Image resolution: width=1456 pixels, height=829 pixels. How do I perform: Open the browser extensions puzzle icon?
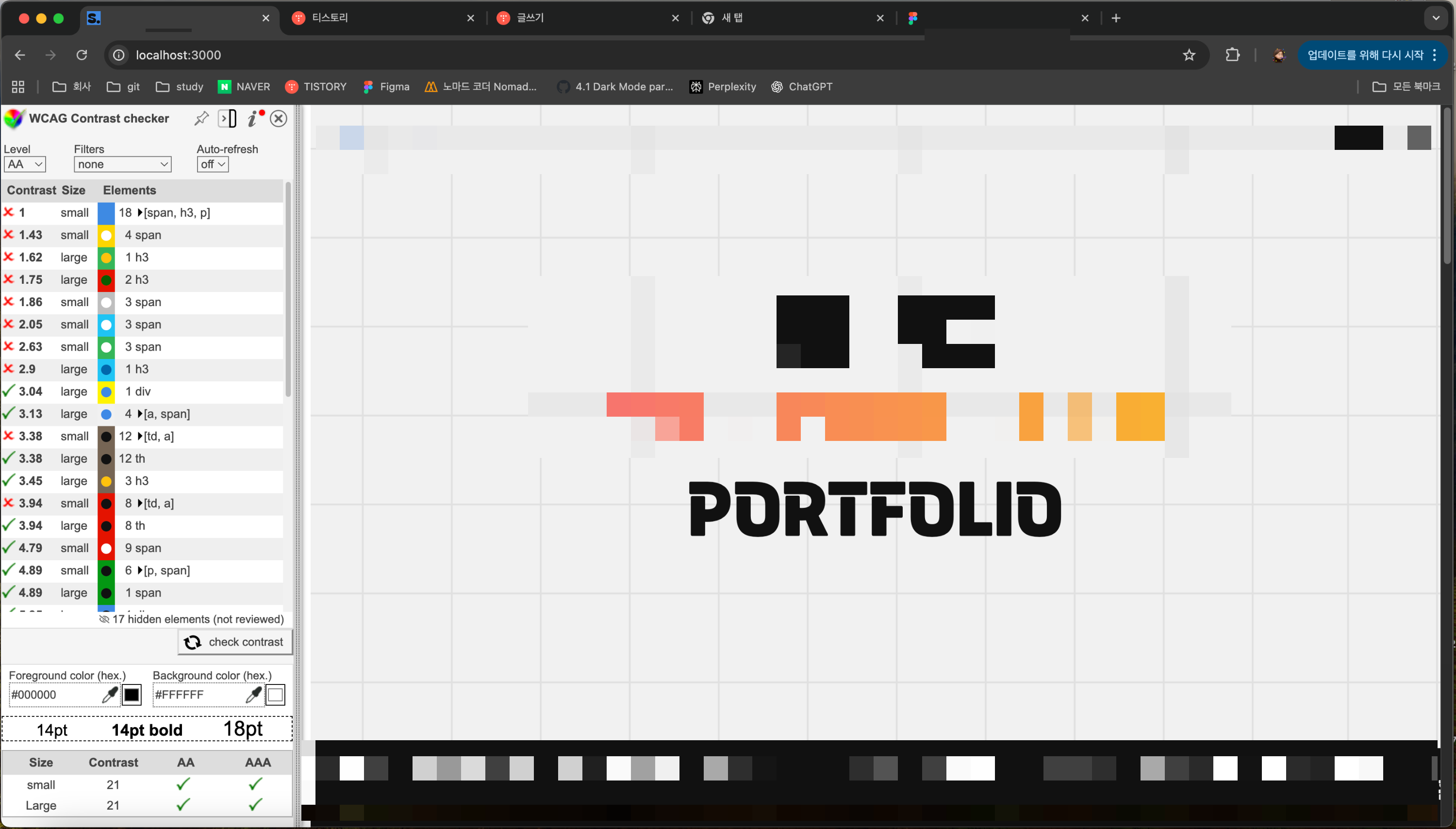(1232, 55)
